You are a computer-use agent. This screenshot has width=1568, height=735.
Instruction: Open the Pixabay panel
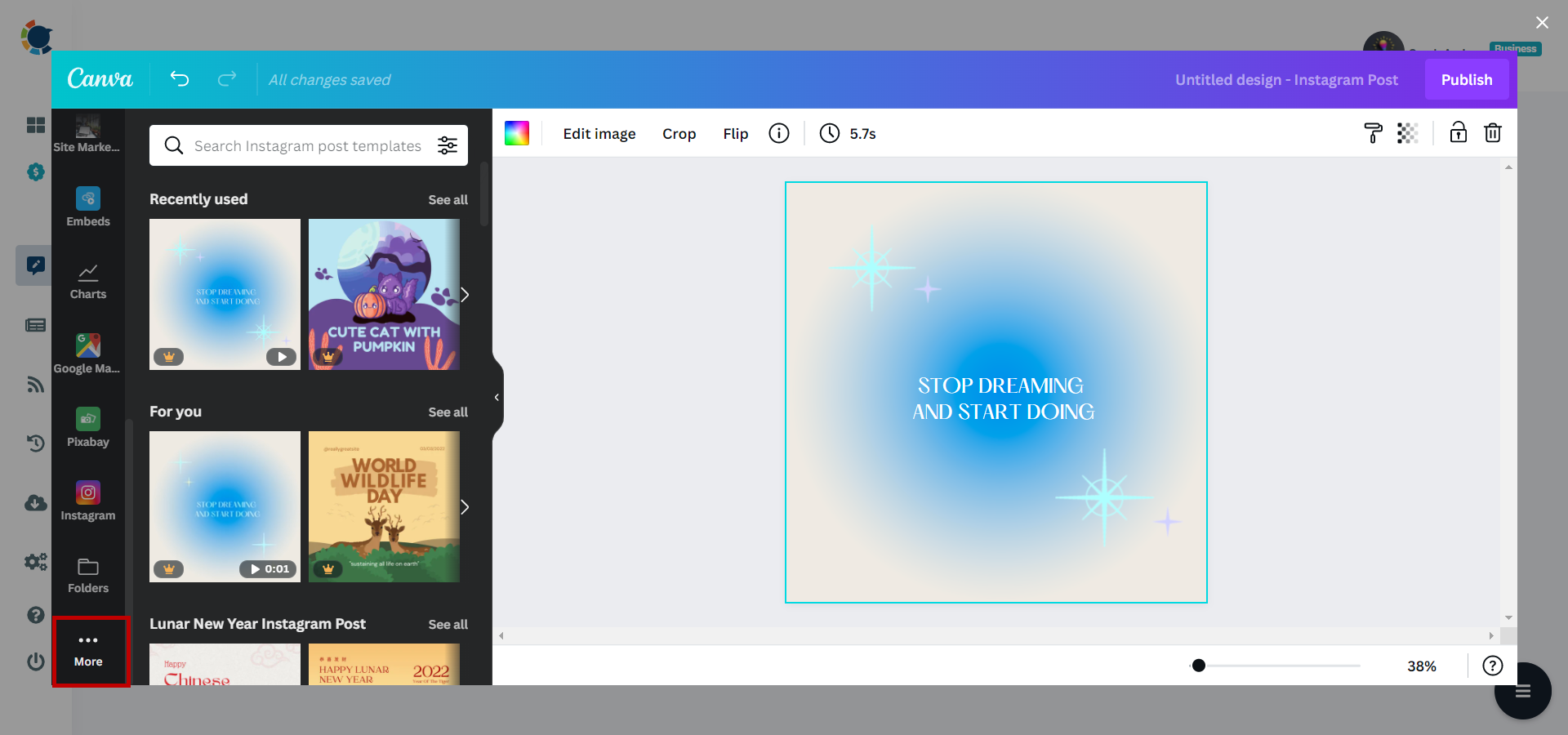click(88, 428)
